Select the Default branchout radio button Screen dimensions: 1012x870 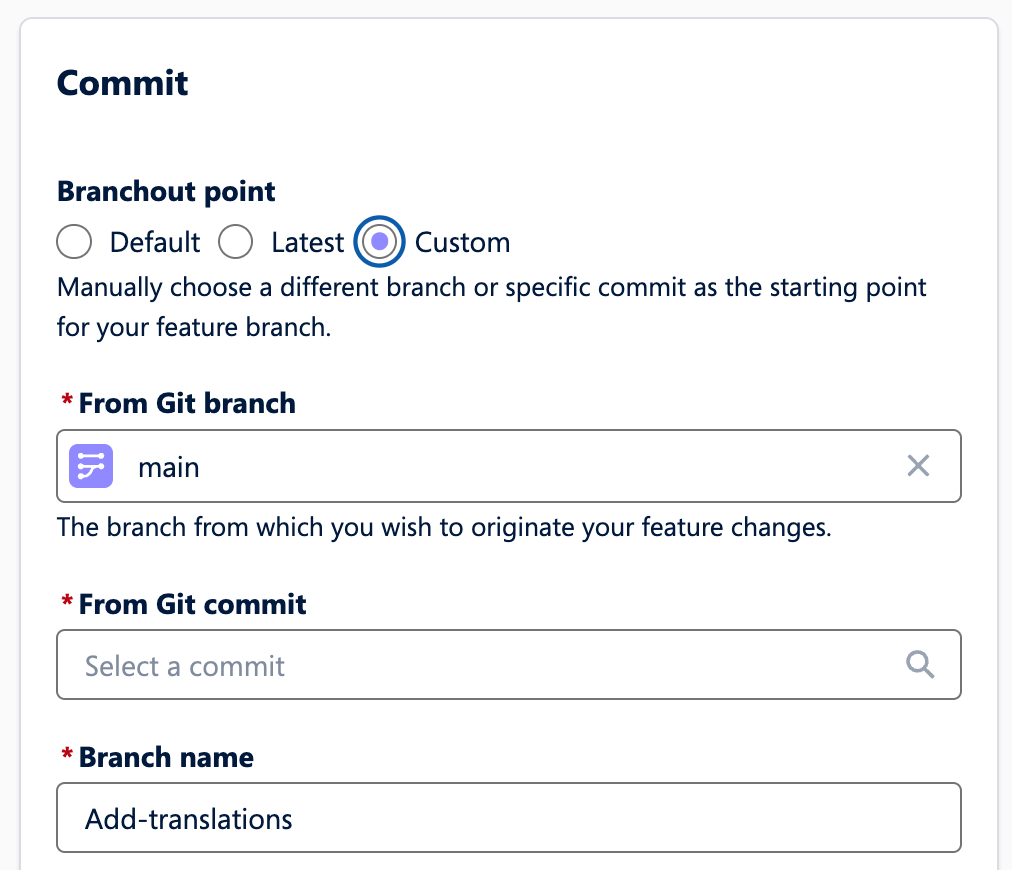pyautogui.click(x=75, y=242)
